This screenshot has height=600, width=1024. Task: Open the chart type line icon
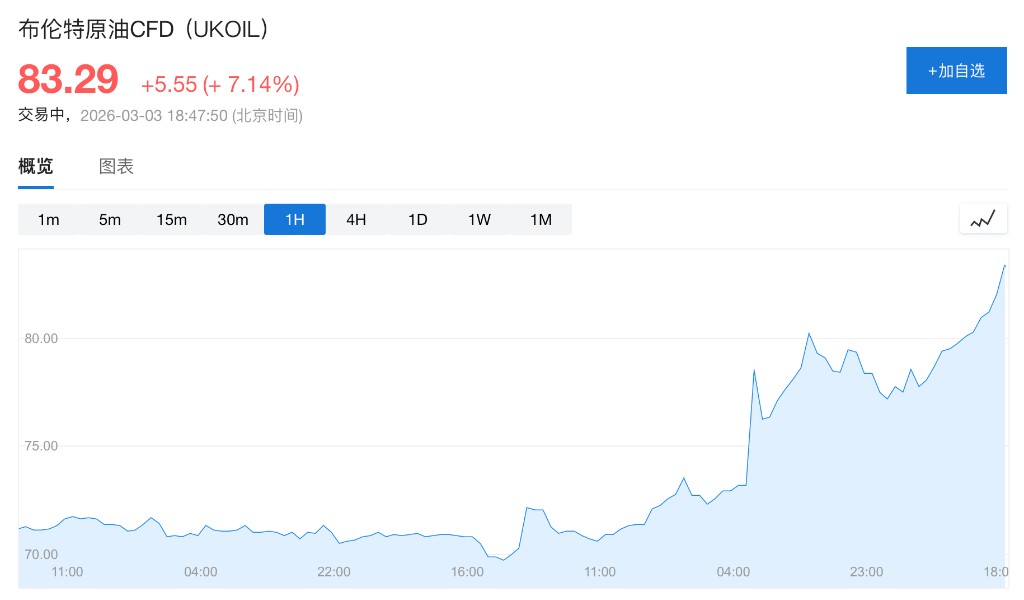point(982,219)
